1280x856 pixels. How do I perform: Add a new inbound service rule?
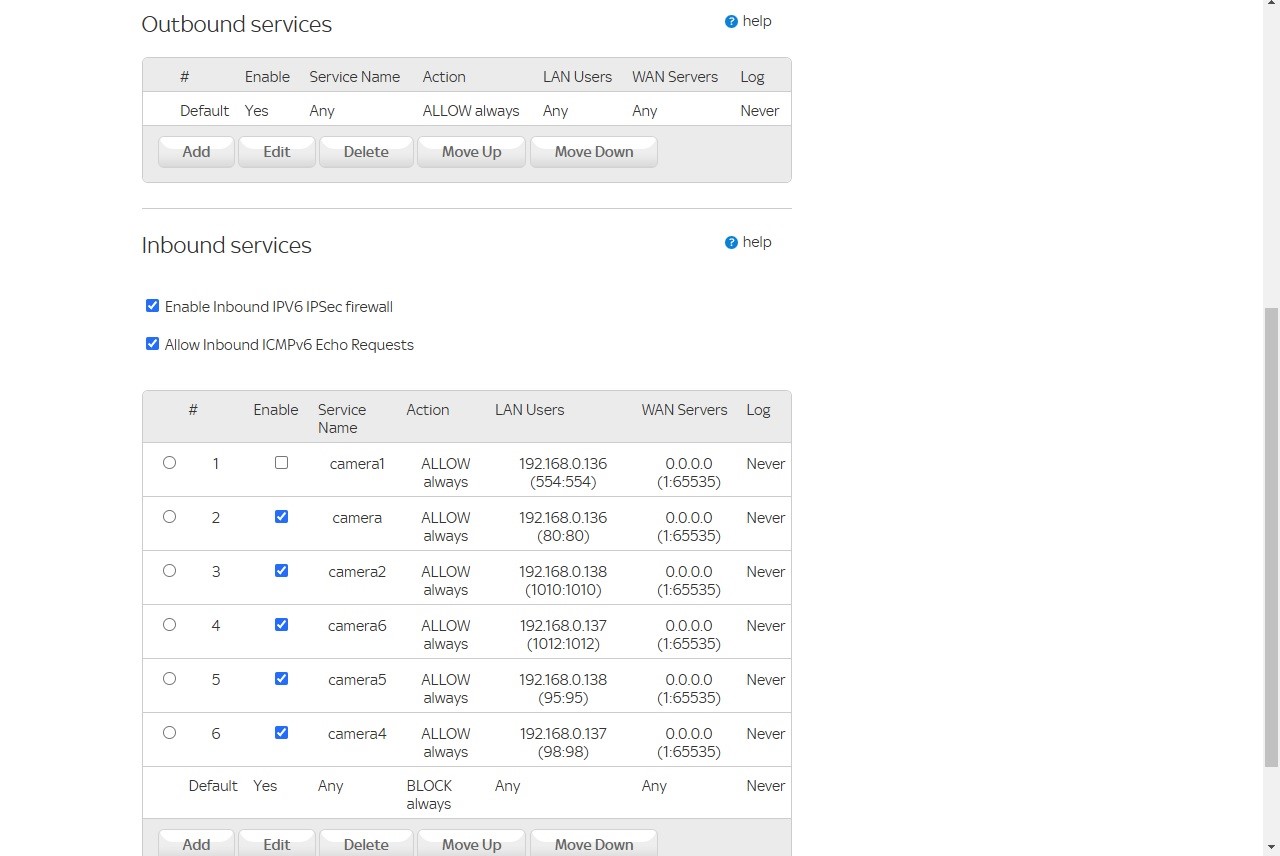pyautogui.click(x=195, y=843)
